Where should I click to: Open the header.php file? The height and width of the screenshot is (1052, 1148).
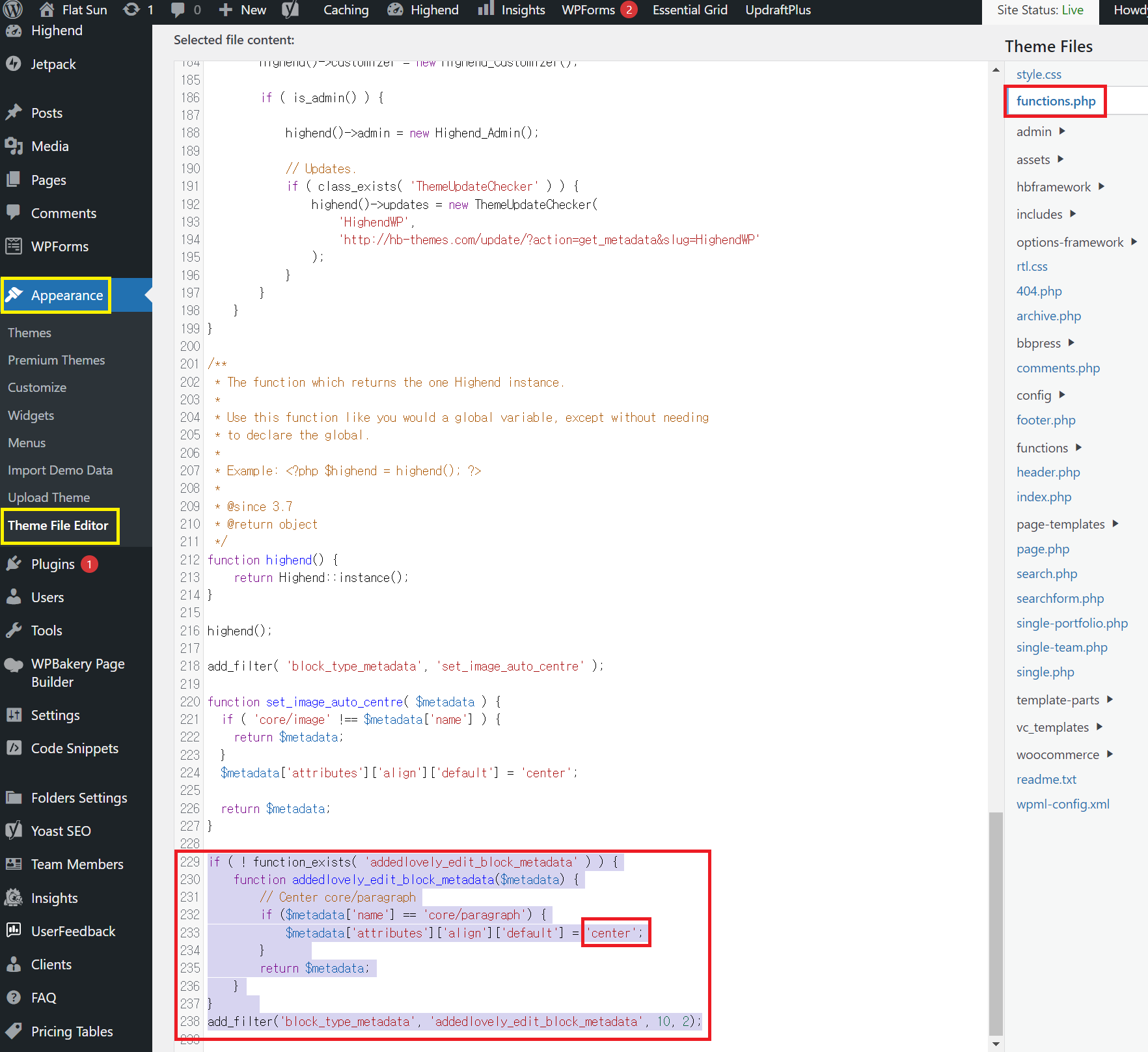tap(1048, 472)
